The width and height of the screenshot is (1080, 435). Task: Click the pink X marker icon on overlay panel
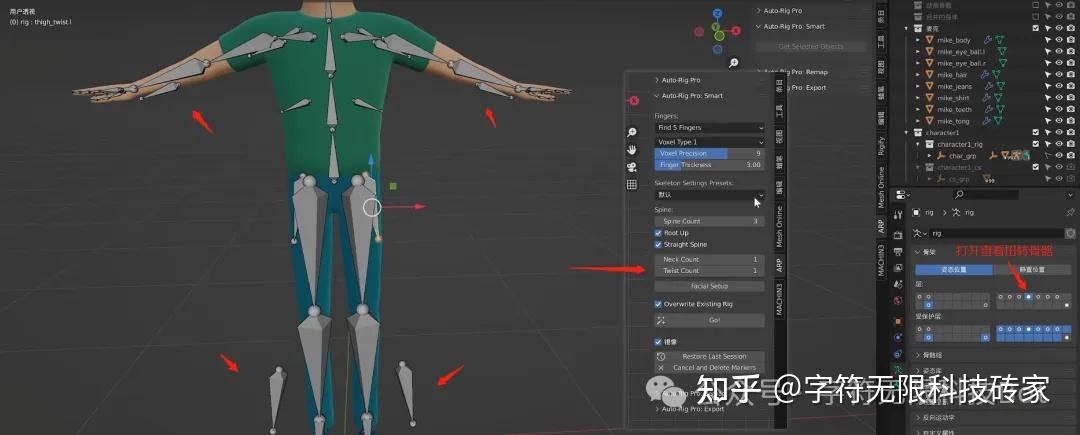click(x=634, y=101)
